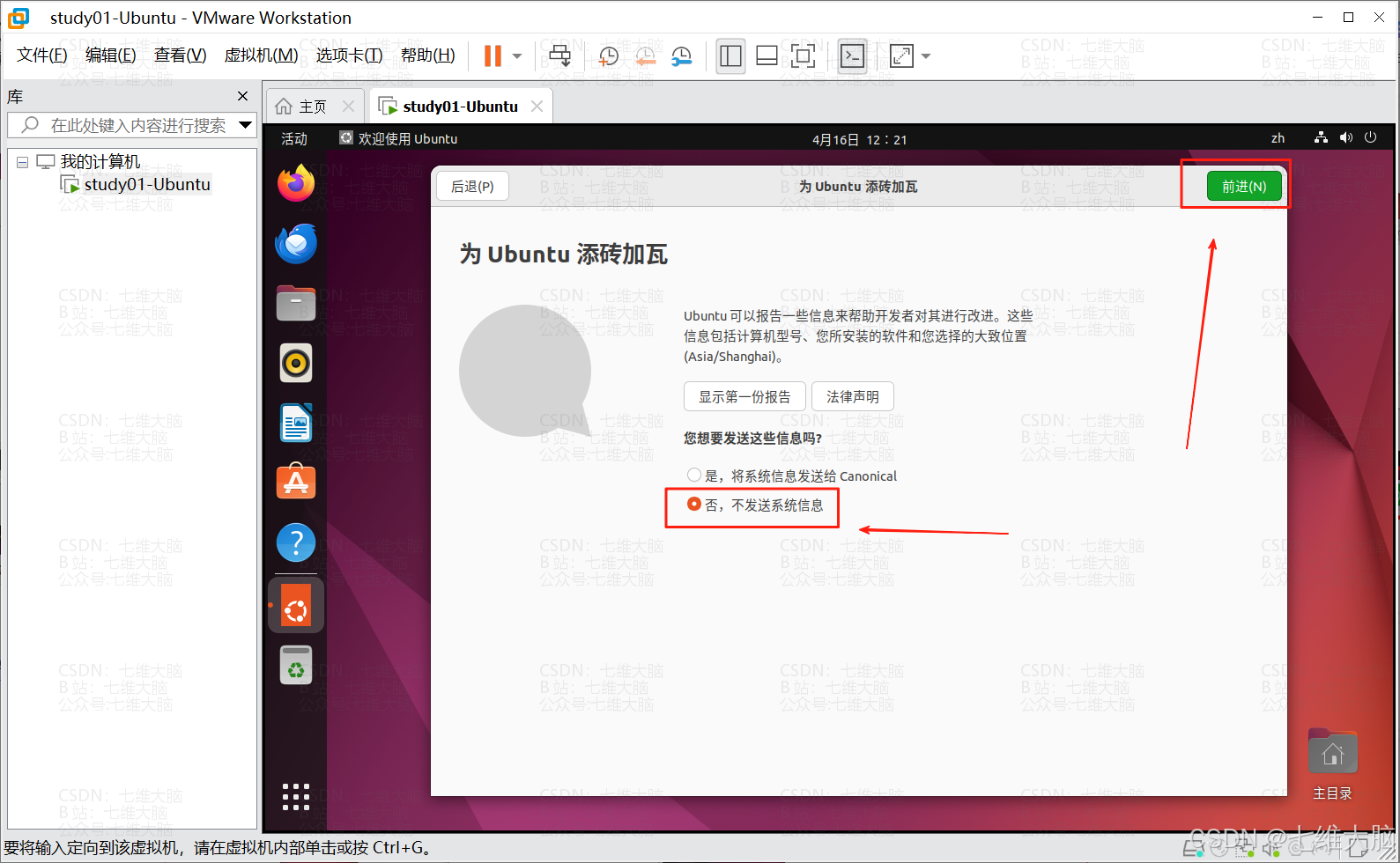Screen dimensions: 1400x863
Task: Close the 库 library panel
Action: 243,96
